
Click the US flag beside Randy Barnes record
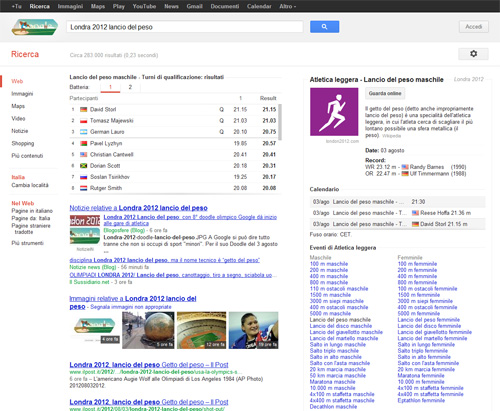[405, 167]
